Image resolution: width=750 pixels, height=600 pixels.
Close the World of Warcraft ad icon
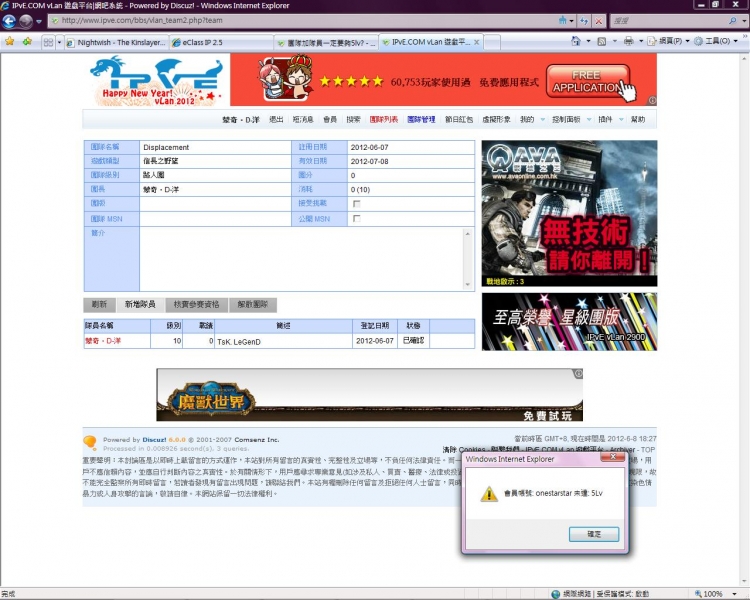[x=578, y=374]
